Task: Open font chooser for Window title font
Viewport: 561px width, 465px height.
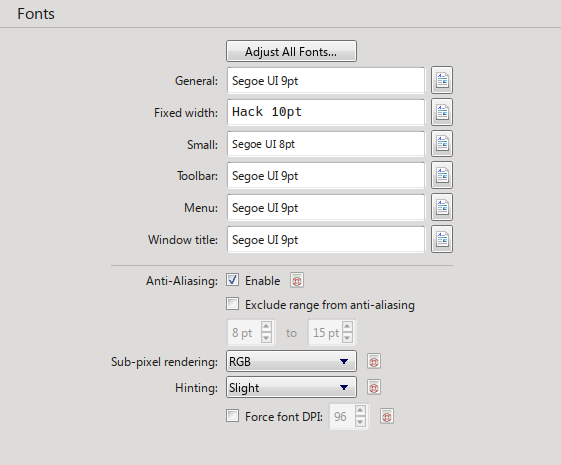Action: coord(442,239)
